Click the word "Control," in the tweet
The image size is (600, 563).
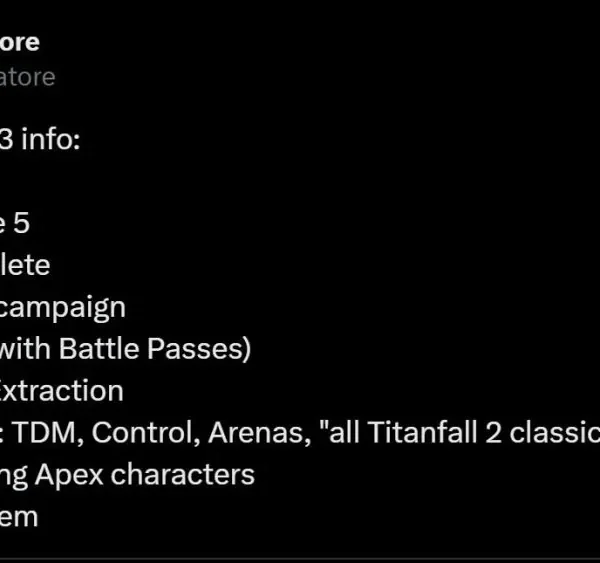click(146, 433)
